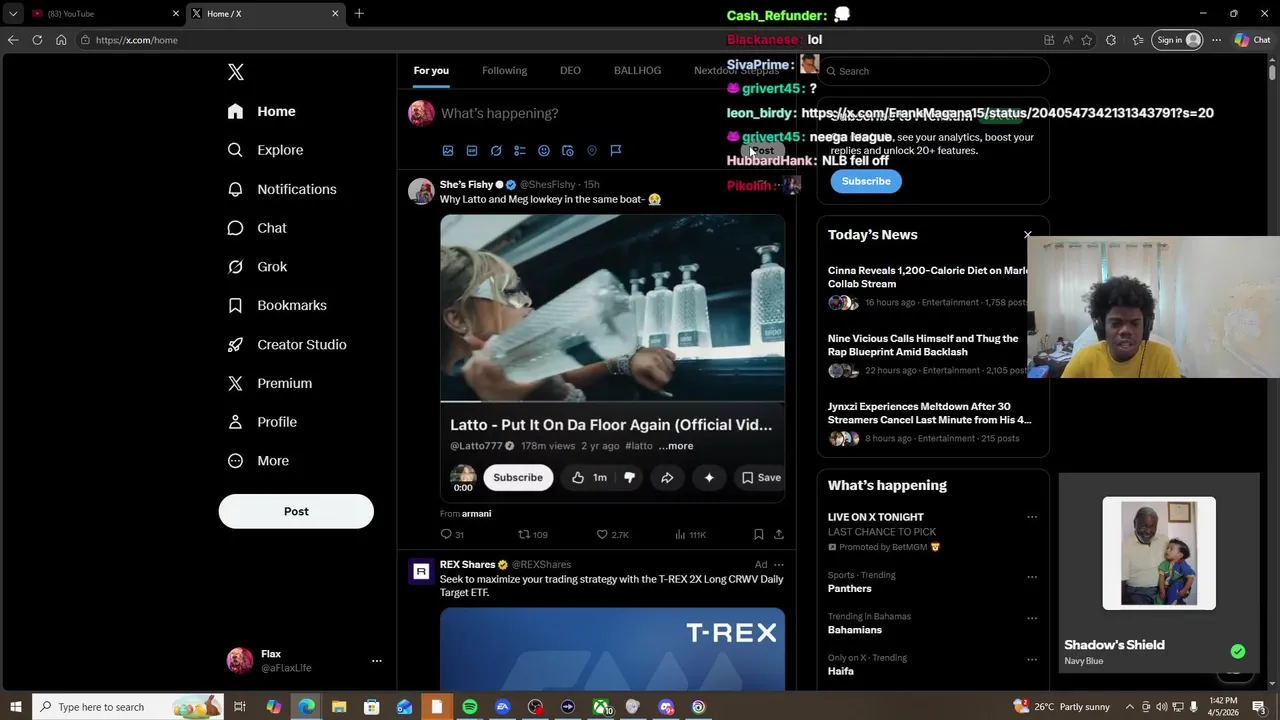Reply to She's Fishy's post
This screenshot has height=720, width=1280.
(x=452, y=535)
